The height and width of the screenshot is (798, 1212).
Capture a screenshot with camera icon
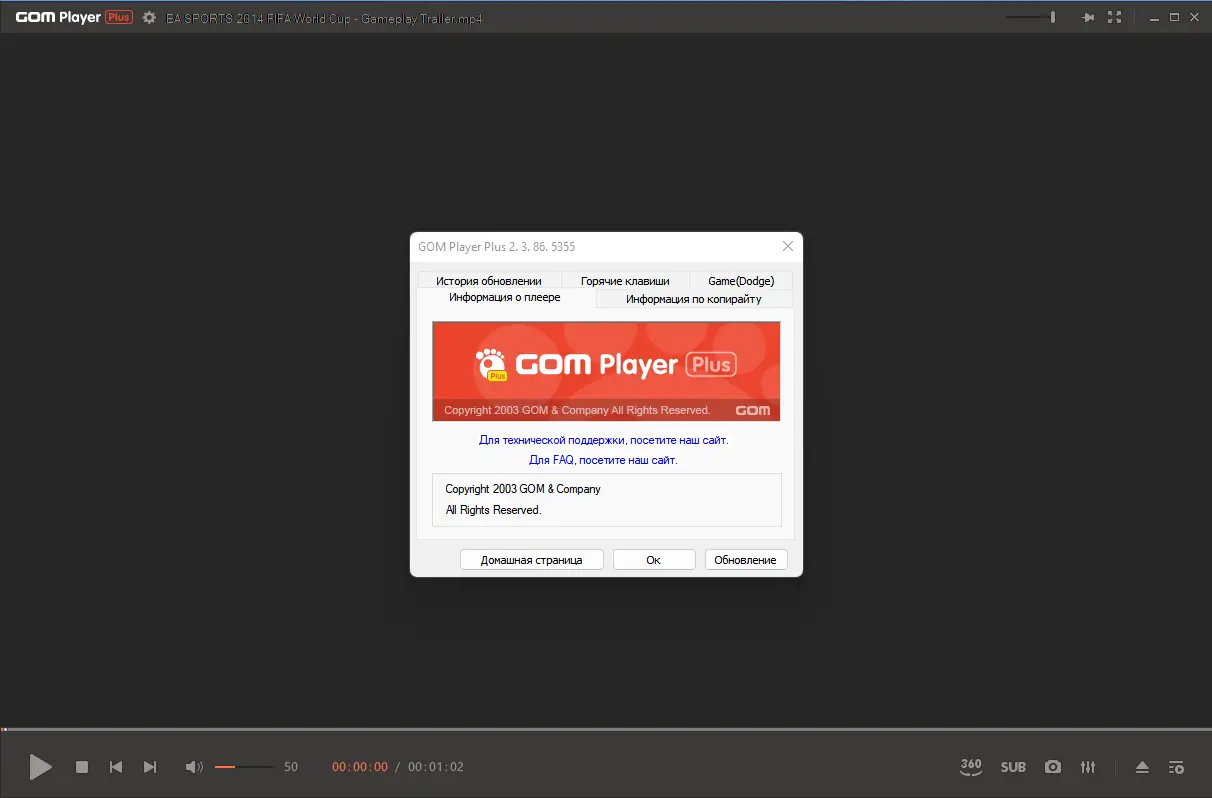pos(1053,767)
